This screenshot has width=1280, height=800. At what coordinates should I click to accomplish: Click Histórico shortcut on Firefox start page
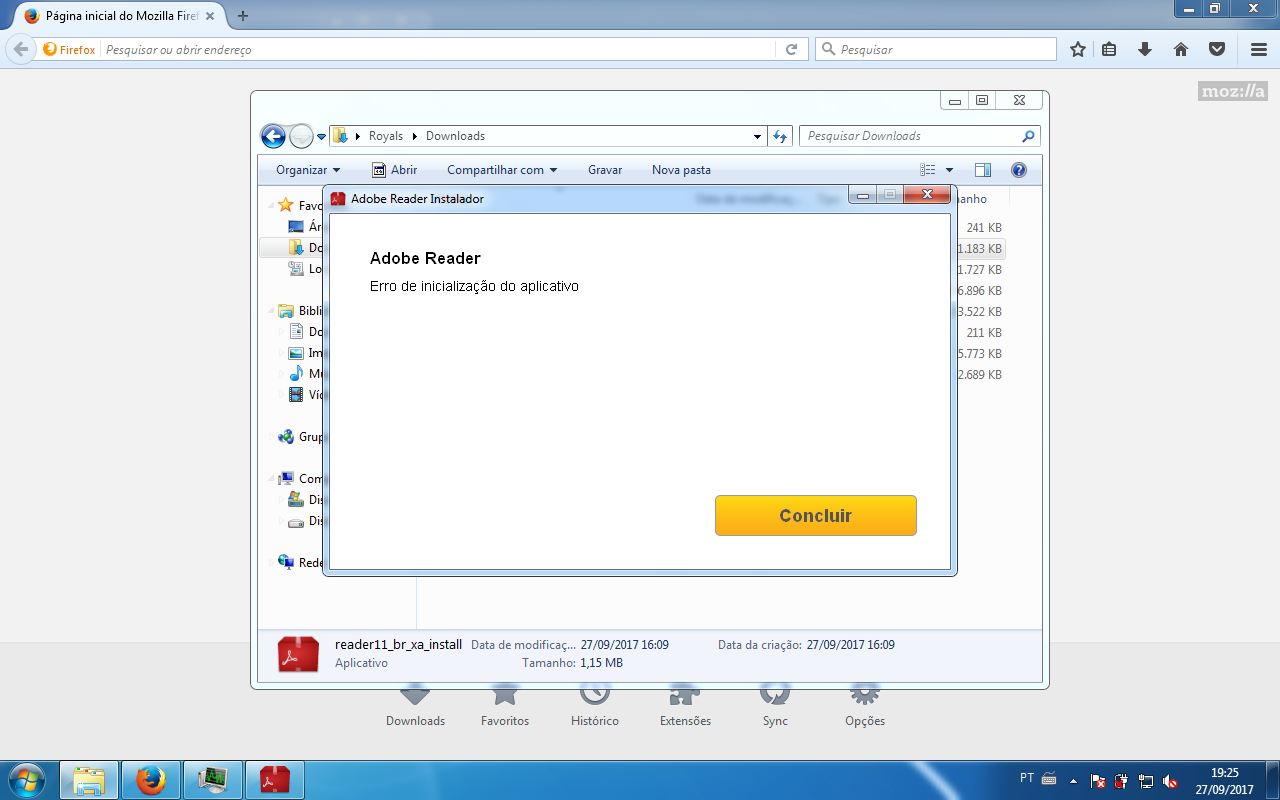coord(595,707)
